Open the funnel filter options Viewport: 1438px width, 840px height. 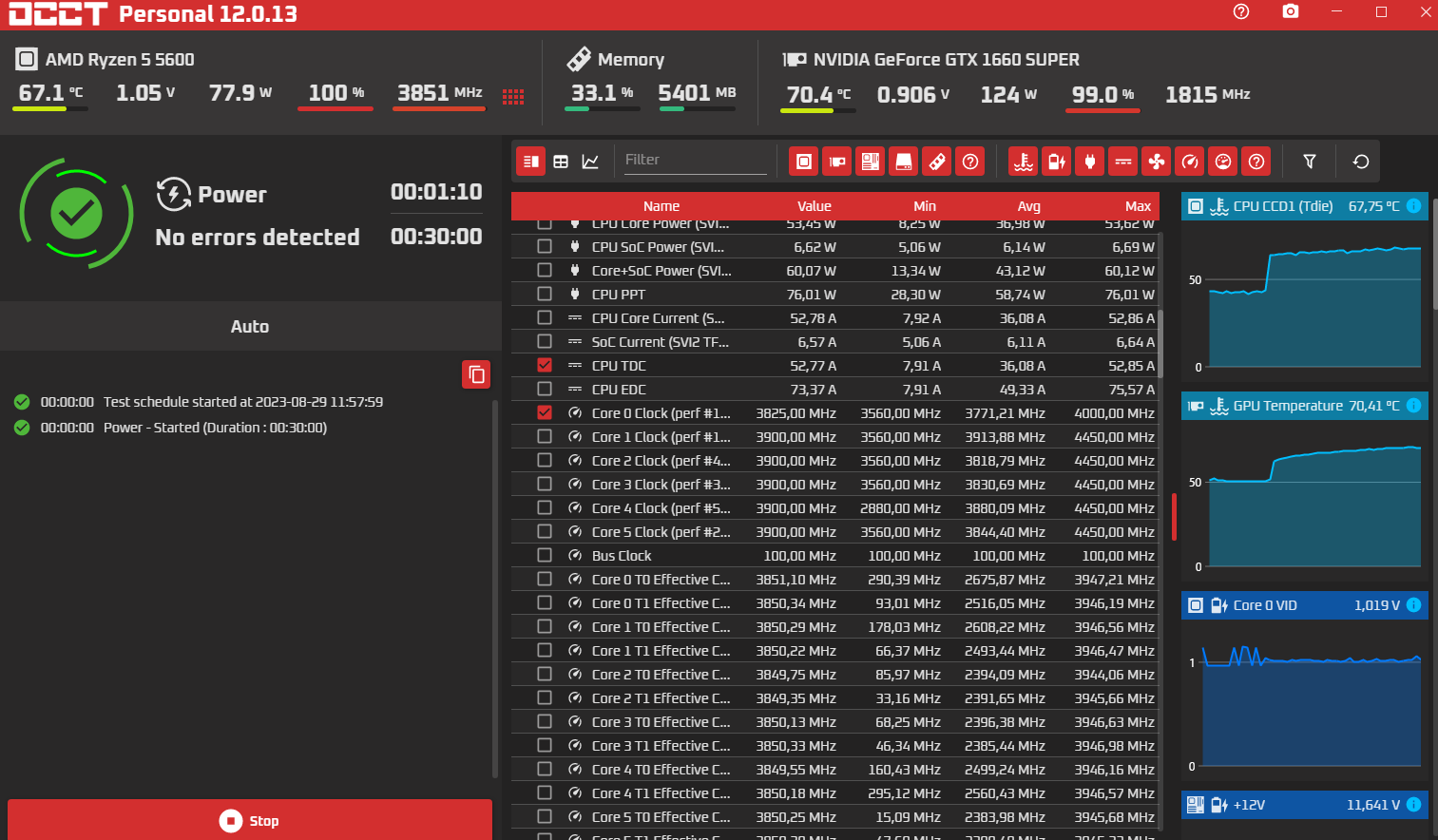click(1310, 162)
